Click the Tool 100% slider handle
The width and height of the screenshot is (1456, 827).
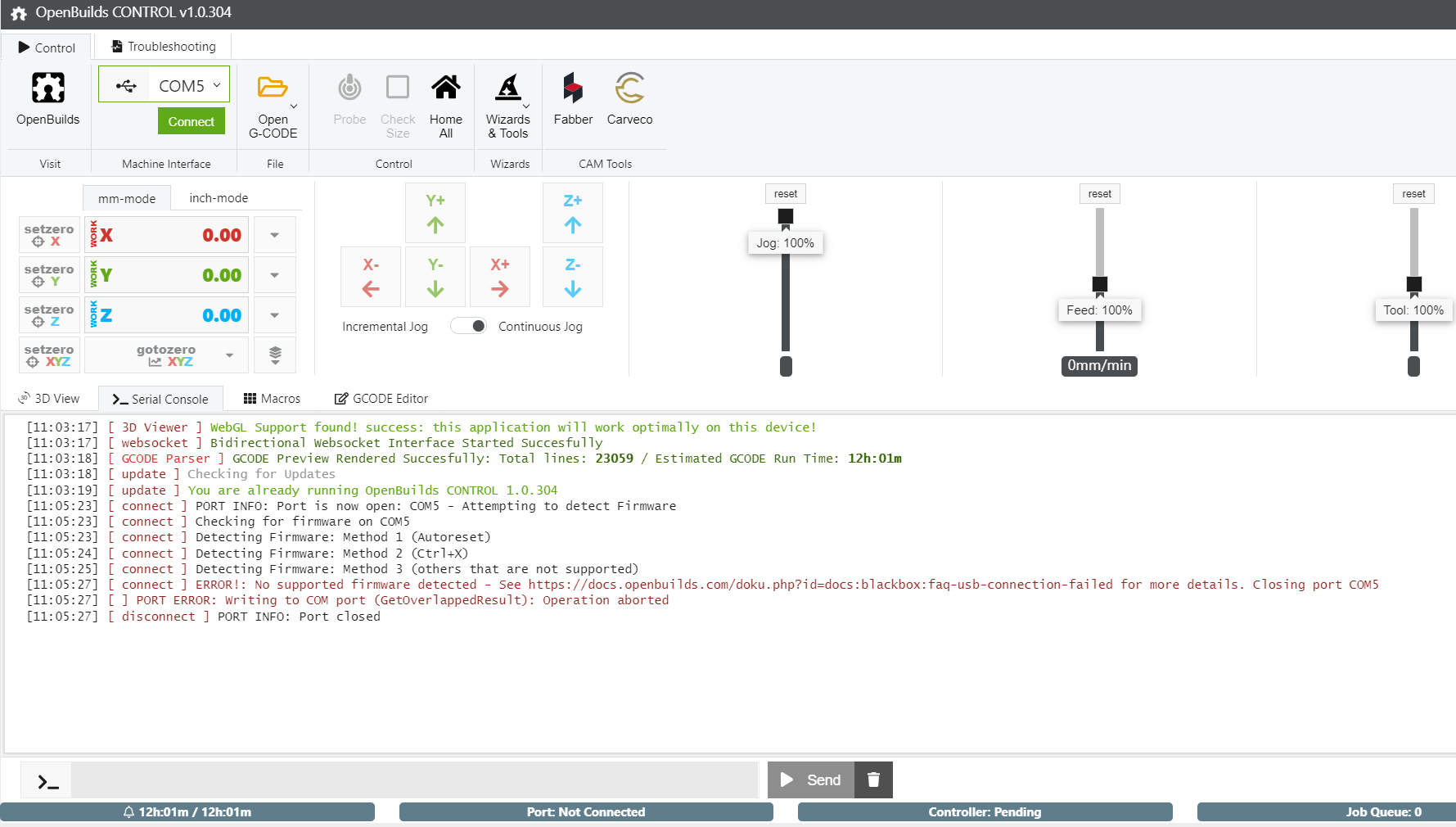pos(1414,284)
